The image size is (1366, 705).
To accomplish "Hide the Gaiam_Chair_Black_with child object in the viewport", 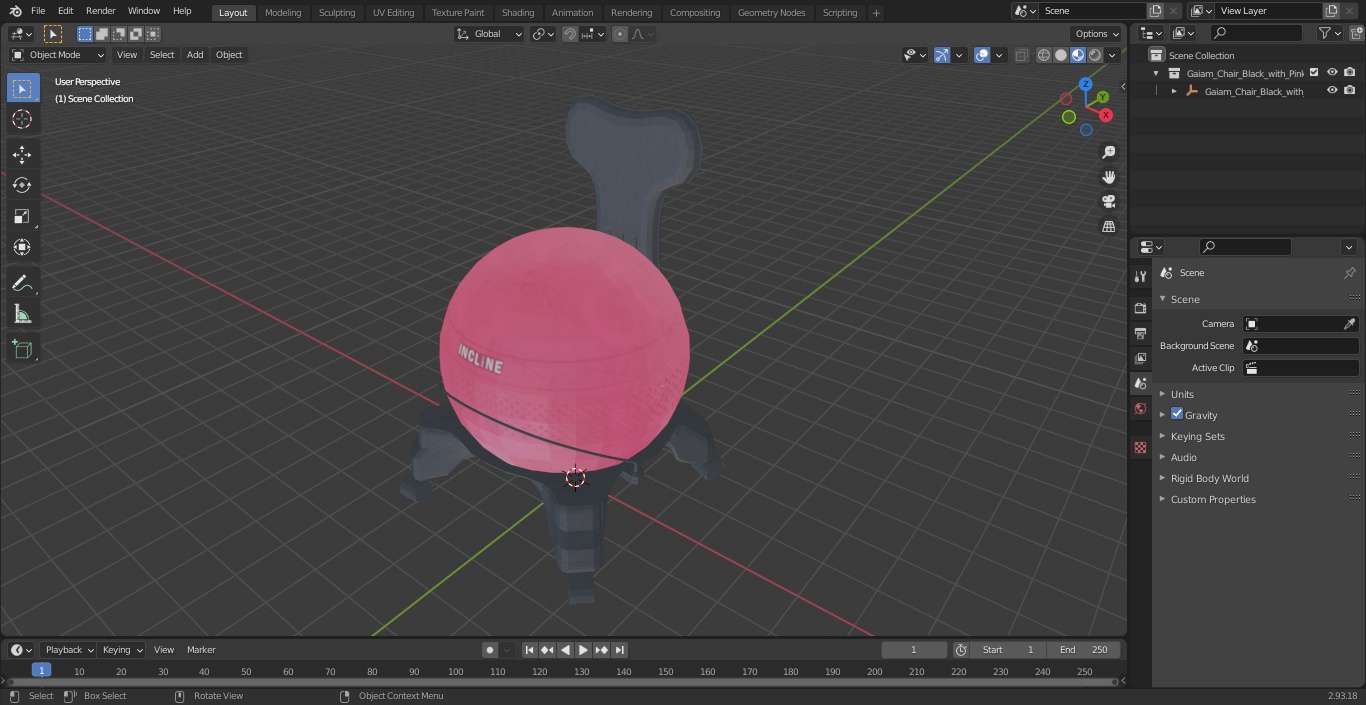I will pyautogui.click(x=1332, y=91).
